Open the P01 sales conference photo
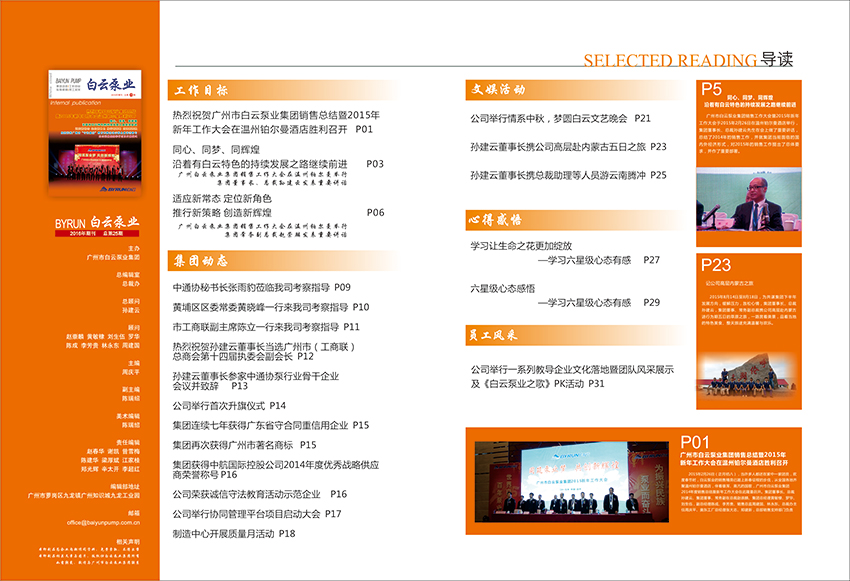 pos(617,507)
